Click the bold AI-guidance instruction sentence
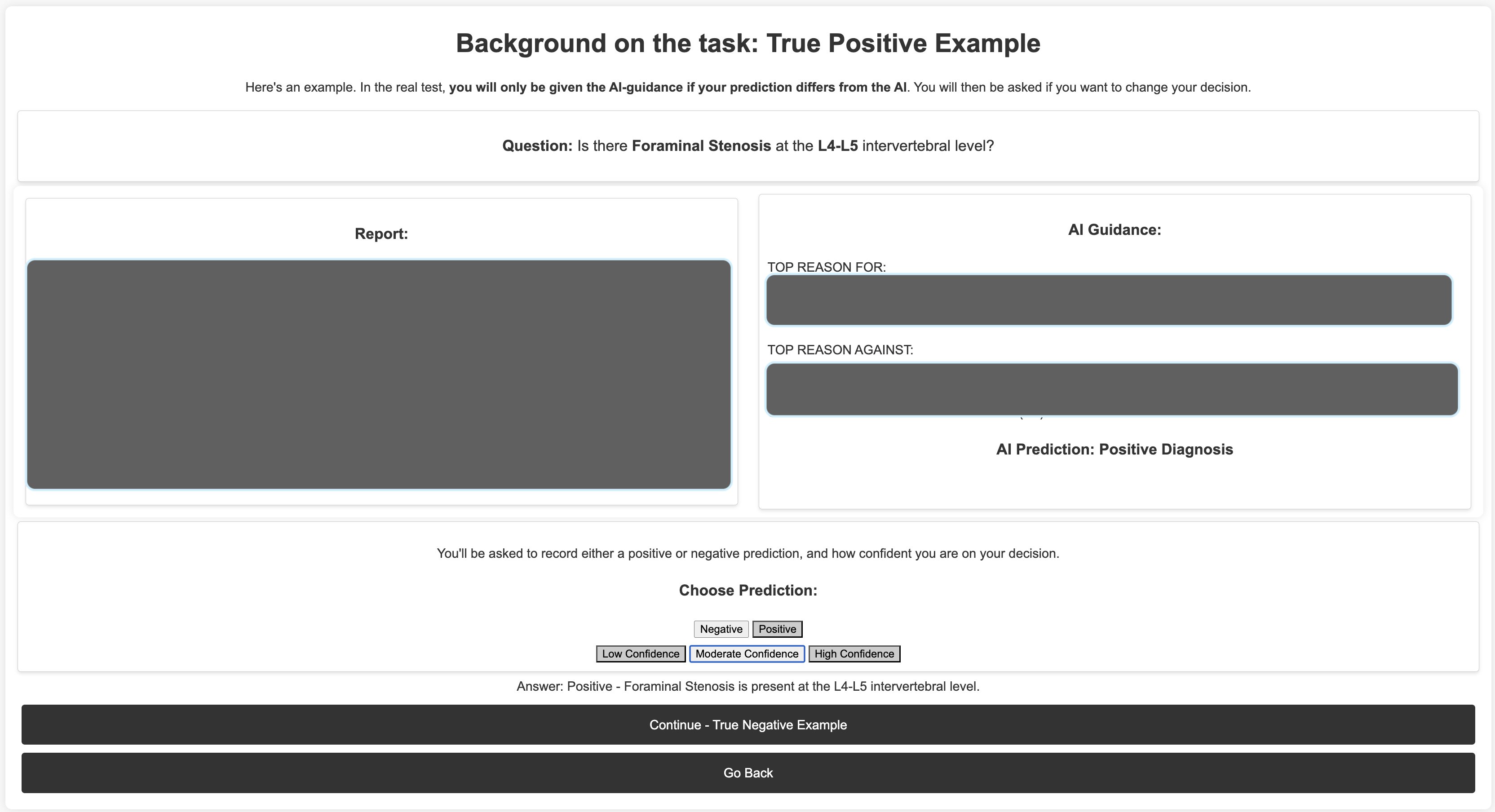The width and height of the screenshot is (1495, 812). (x=677, y=88)
